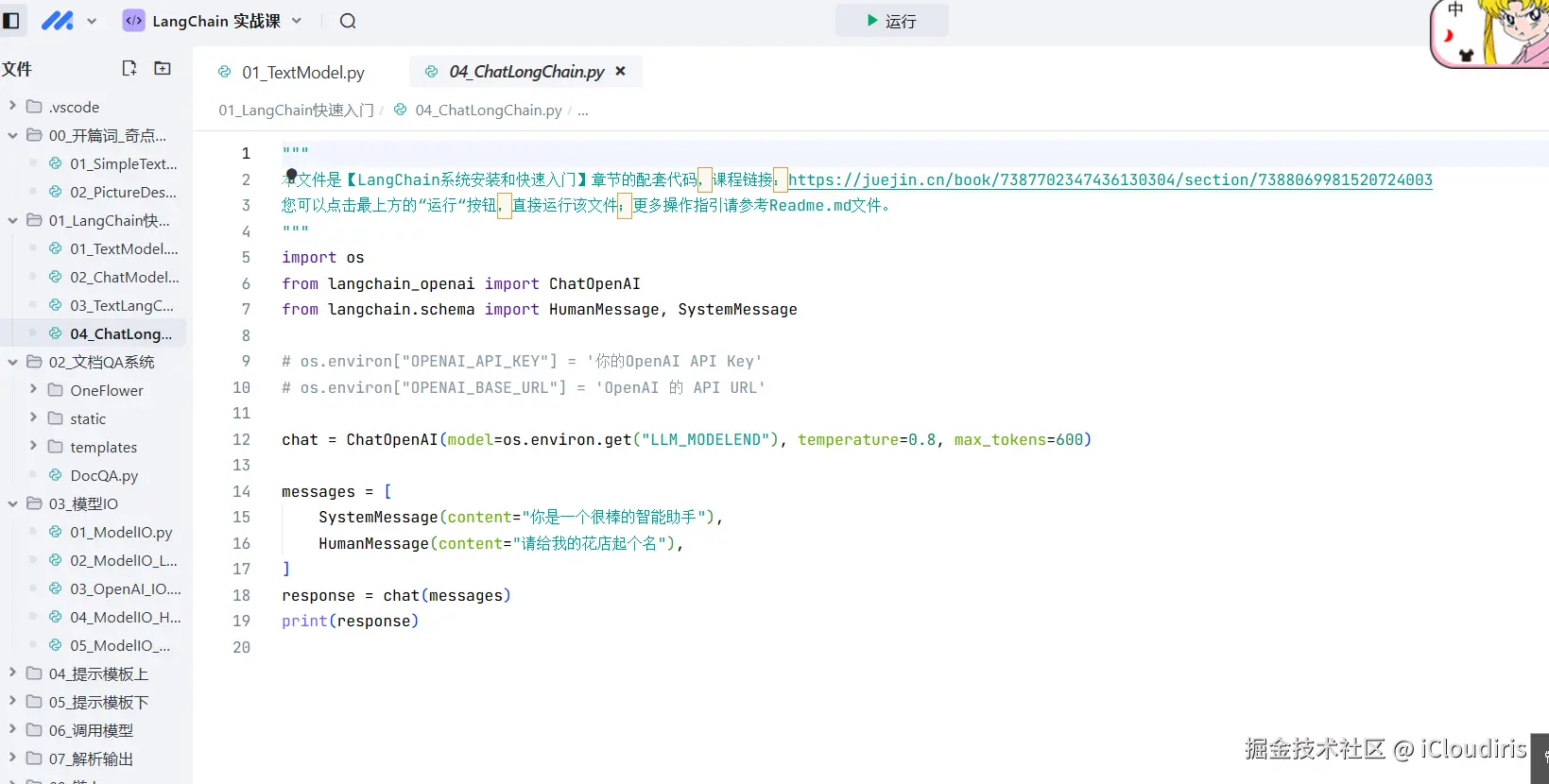Image resolution: width=1549 pixels, height=784 pixels.
Task: Open the dropdown next to the logo
Action: pos(92,21)
